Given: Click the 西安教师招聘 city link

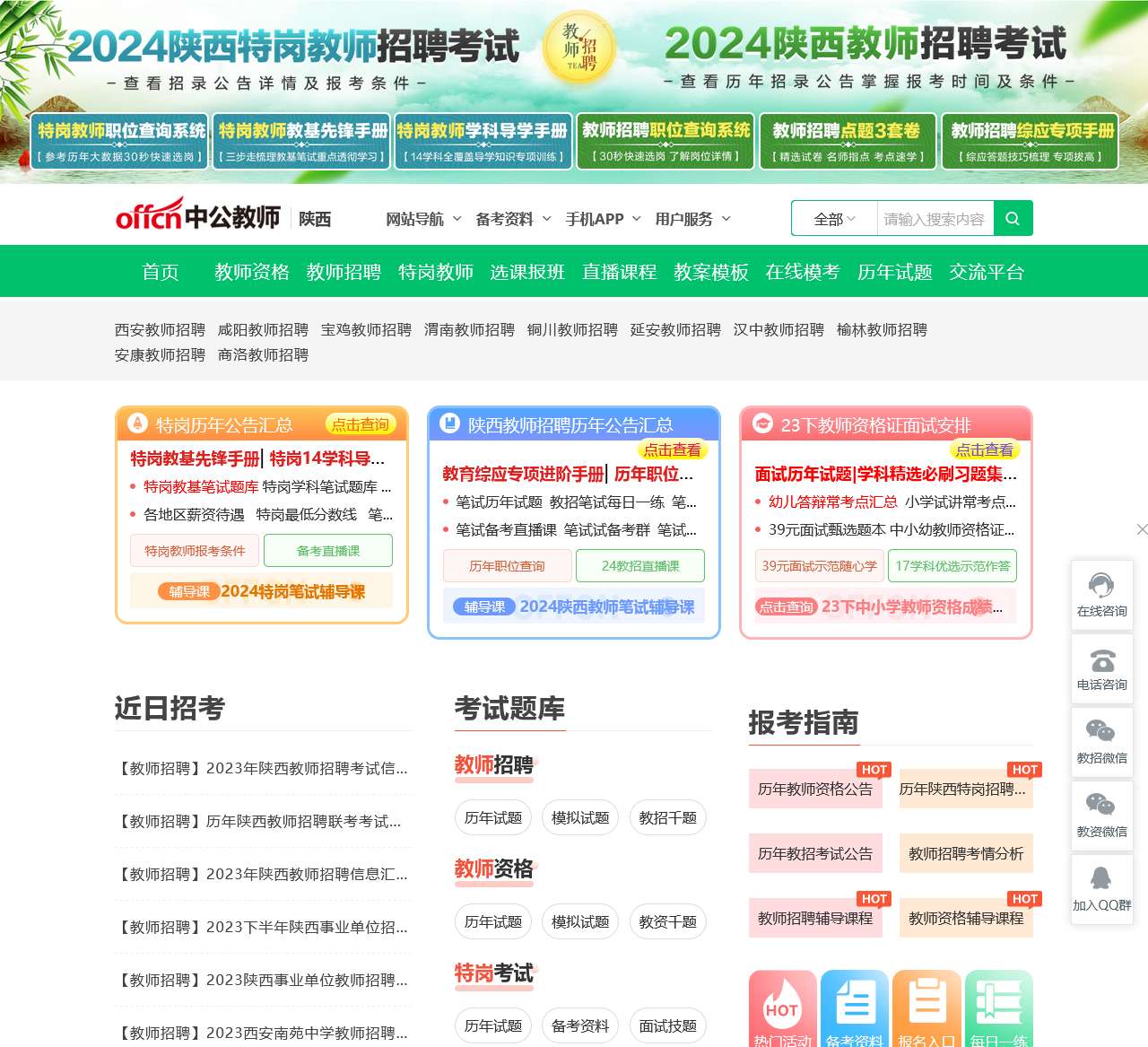Looking at the screenshot, I should coord(160,330).
